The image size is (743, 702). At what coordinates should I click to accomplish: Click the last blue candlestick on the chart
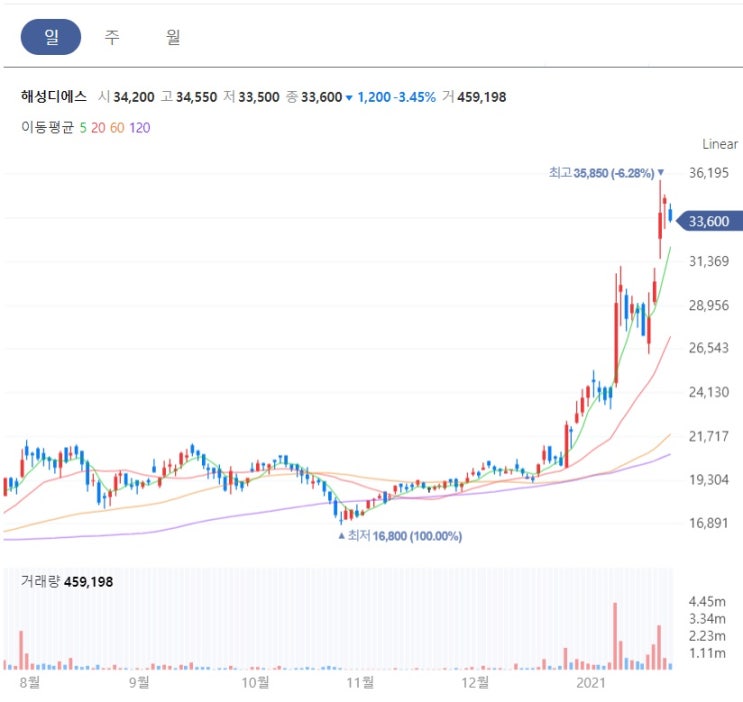pos(670,214)
